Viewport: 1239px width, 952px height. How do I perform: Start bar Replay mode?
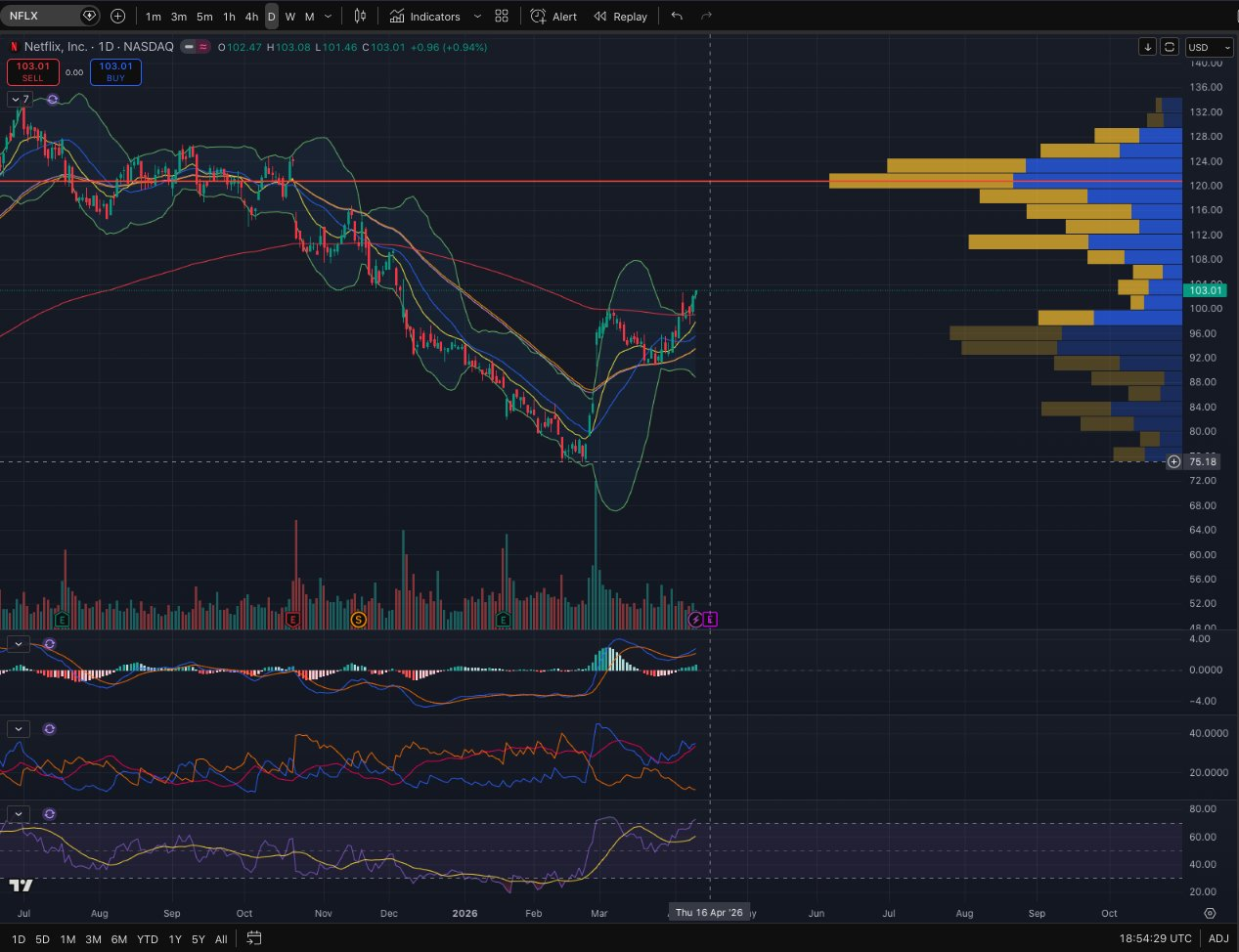coord(620,16)
